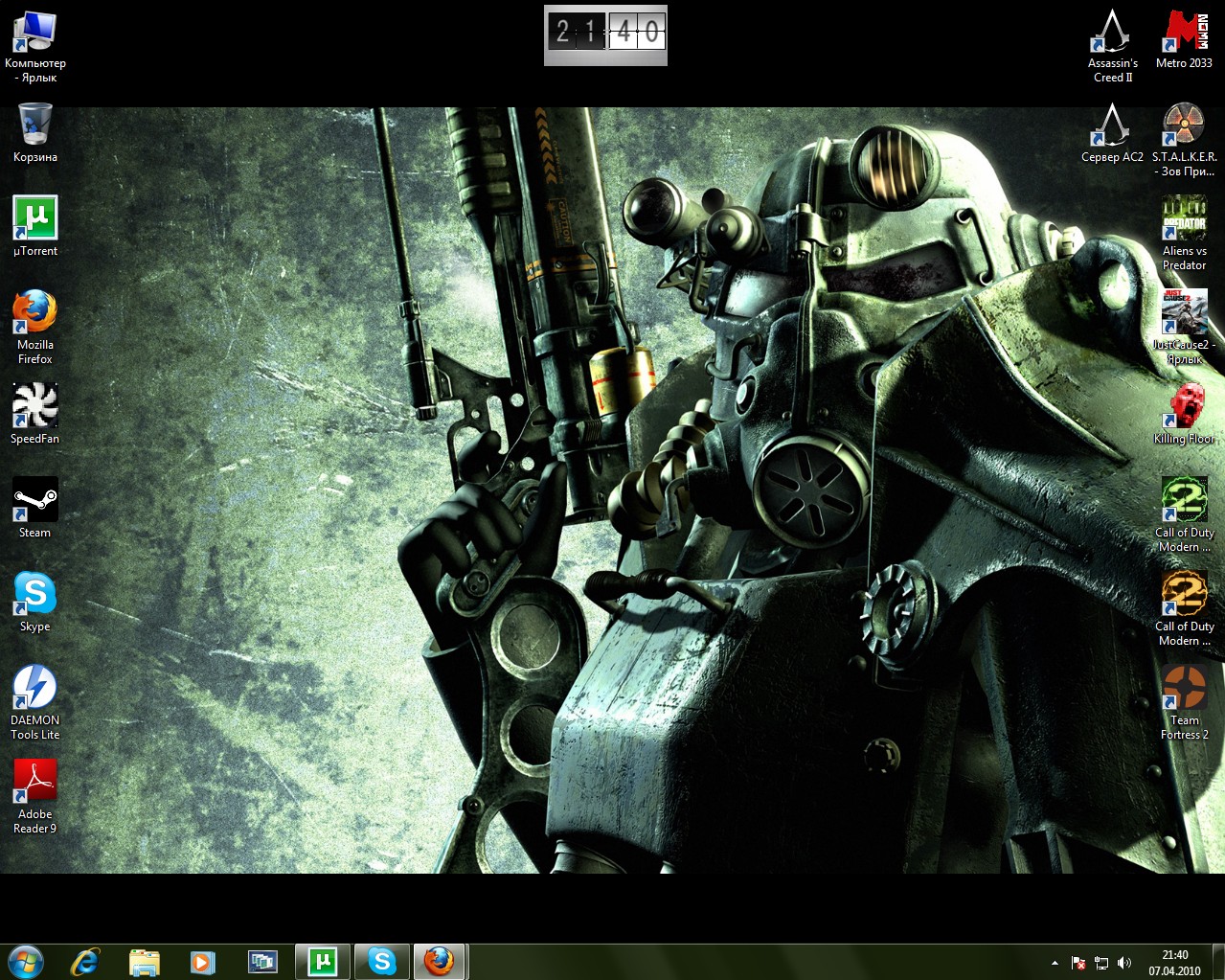Open Internet Explorer from the taskbar
This screenshot has height=980, width=1225.
pyautogui.click(x=85, y=961)
